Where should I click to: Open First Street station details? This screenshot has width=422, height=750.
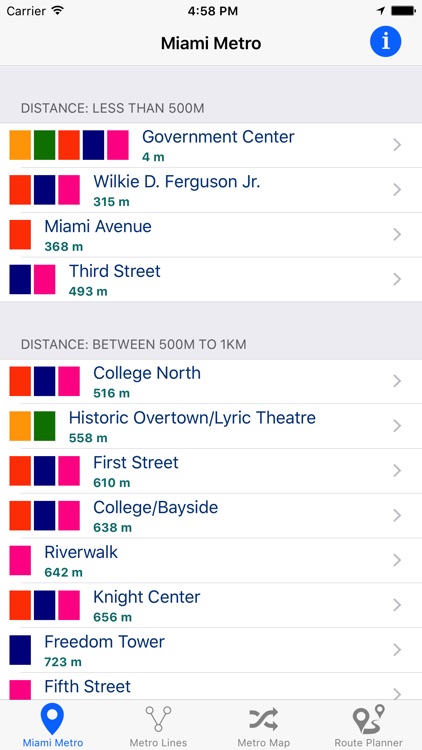[x=211, y=471]
